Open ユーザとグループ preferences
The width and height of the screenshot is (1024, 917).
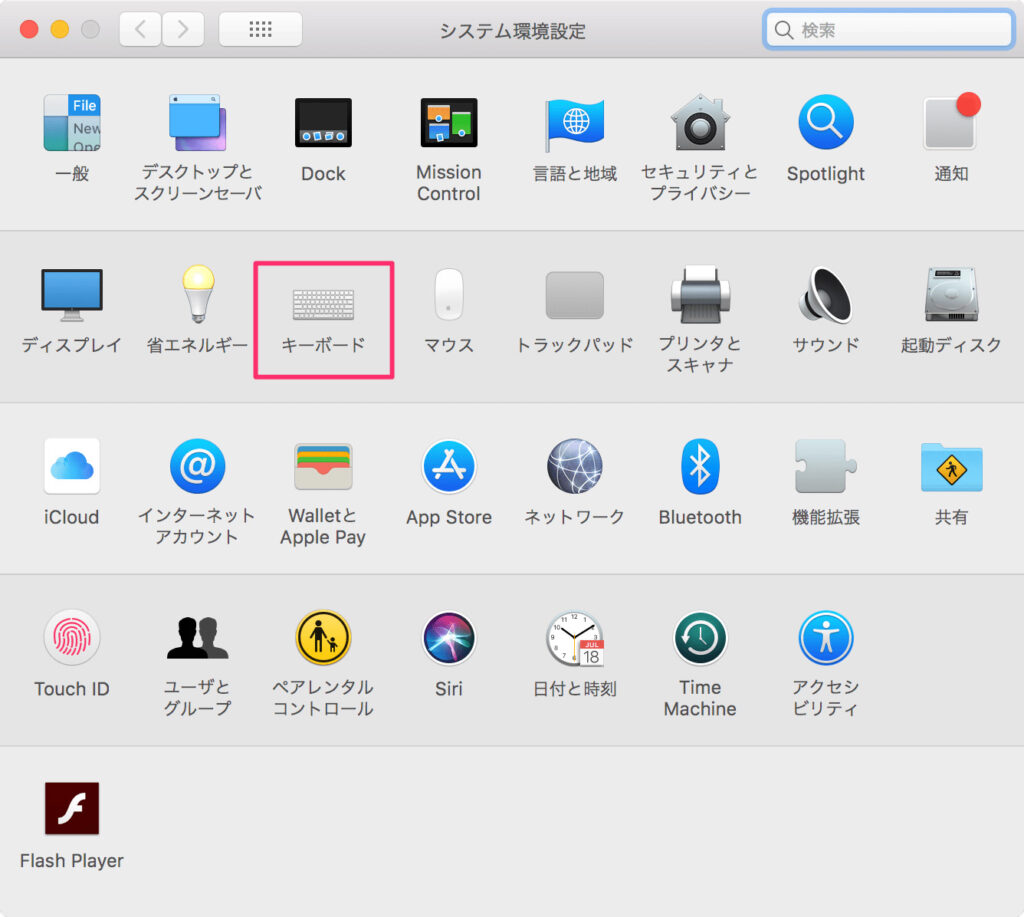(197, 638)
